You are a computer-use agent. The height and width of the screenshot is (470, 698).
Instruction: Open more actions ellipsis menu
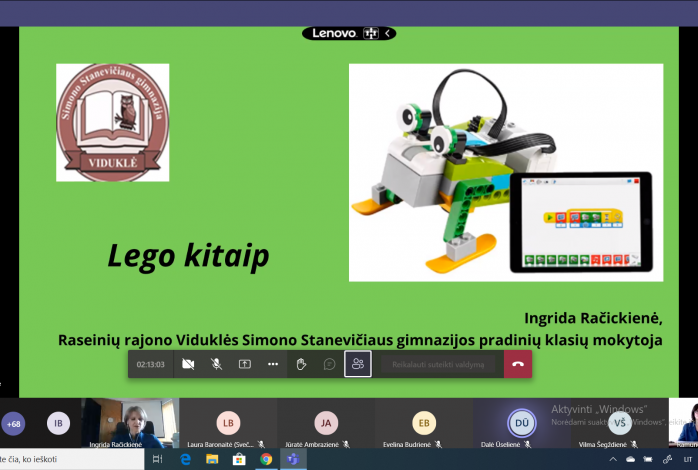(272, 364)
